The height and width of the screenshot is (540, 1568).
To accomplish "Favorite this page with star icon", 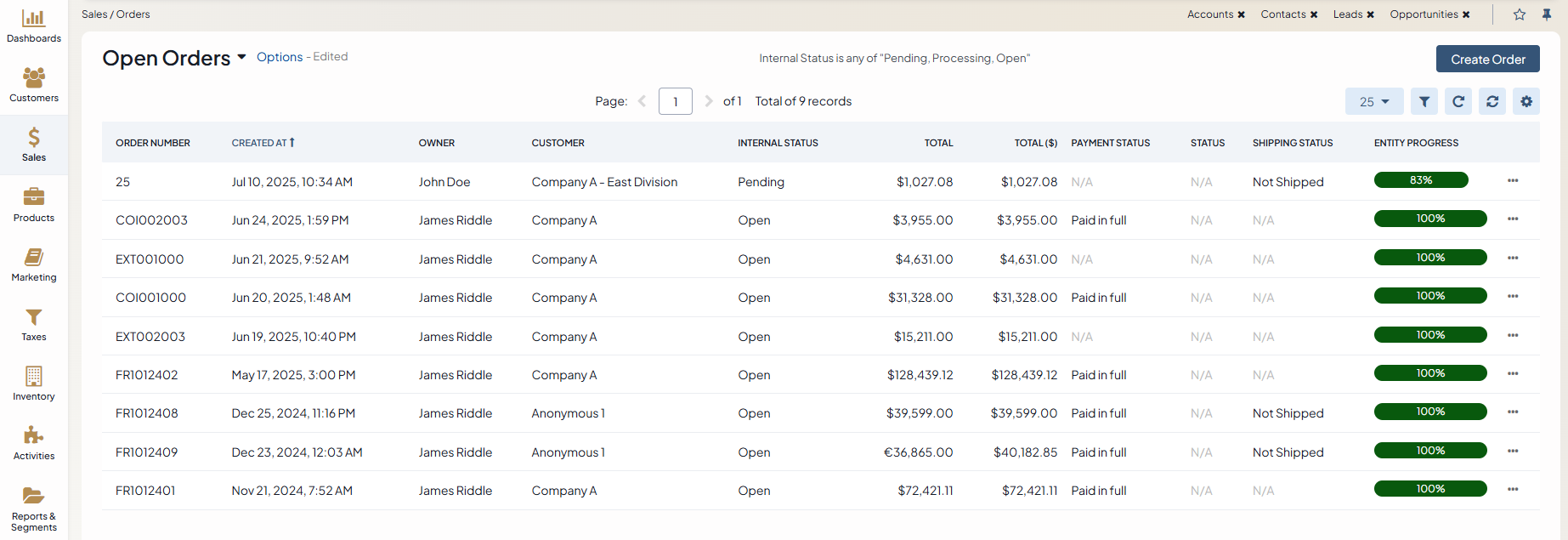I will 1520,14.
